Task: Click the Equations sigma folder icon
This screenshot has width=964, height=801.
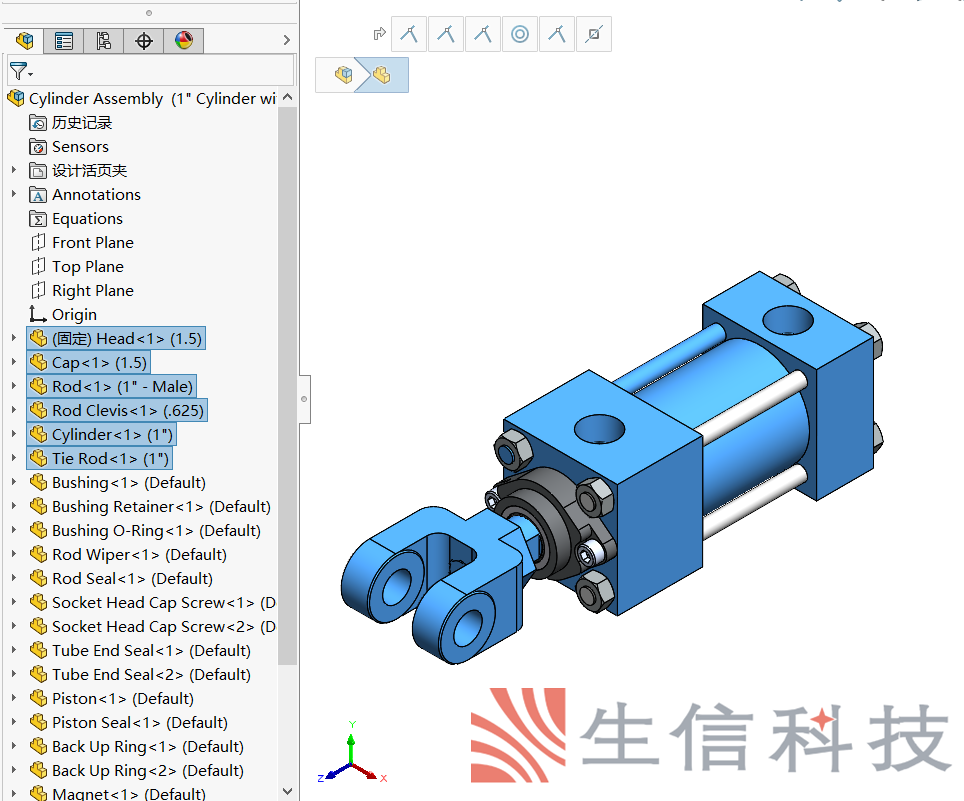Action: [38, 219]
